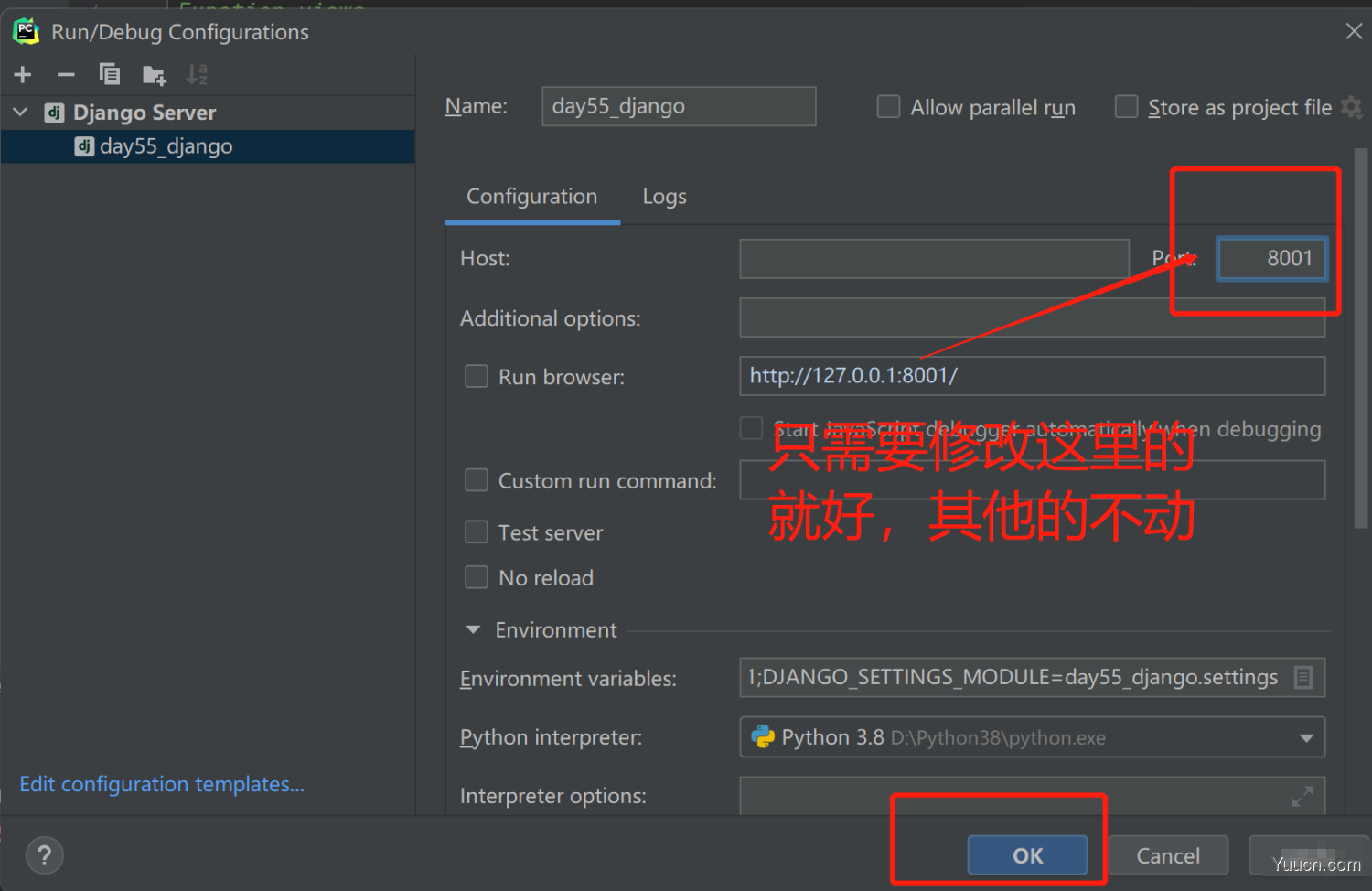The width and height of the screenshot is (1372, 891).
Task: Select day55_django configuration in tree
Action: pos(208,146)
